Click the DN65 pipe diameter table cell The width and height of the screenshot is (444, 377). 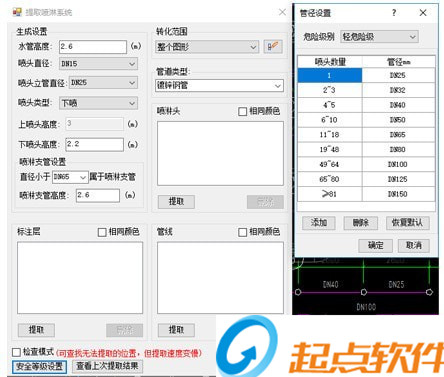(399, 135)
